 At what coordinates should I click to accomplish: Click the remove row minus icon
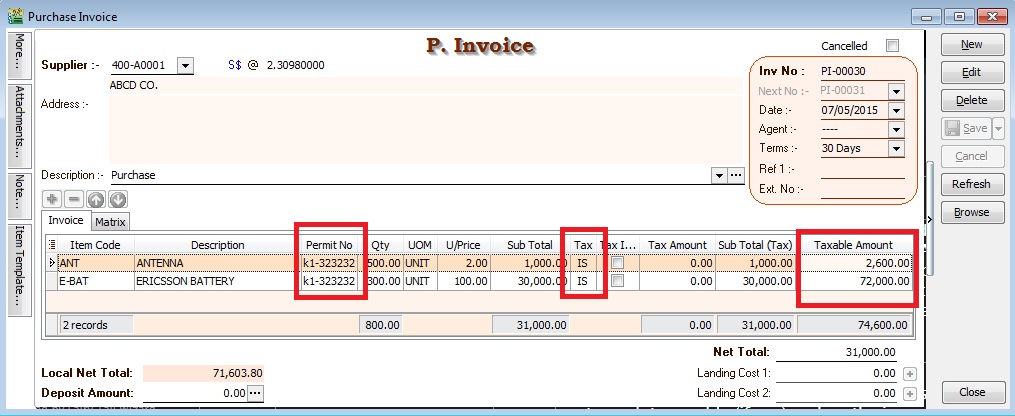[x=74, y=199]
